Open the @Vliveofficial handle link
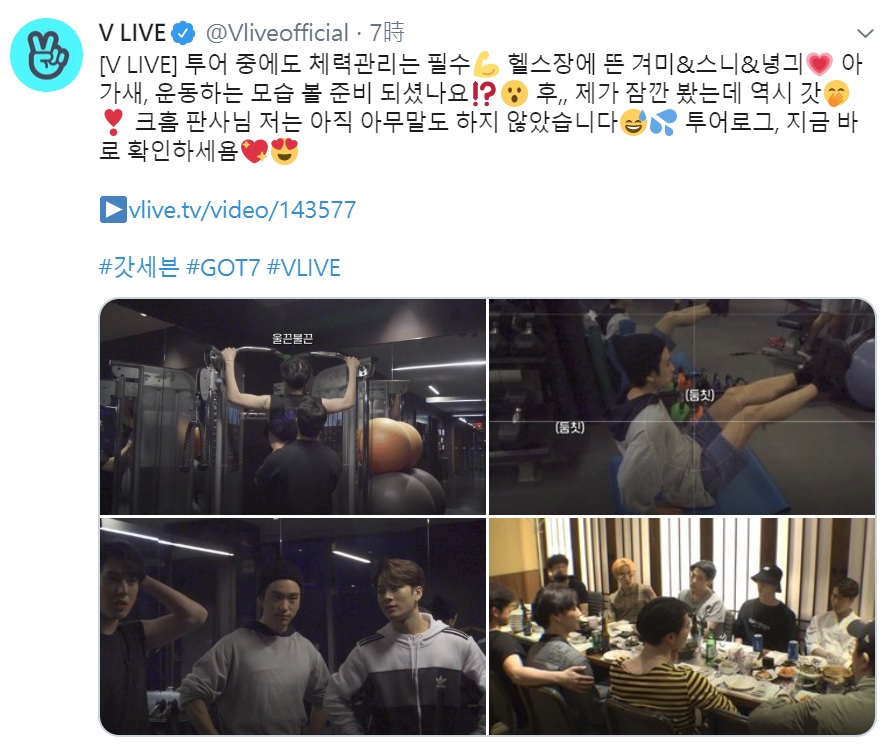This screenshot has height=744, width=887. click(277, 33)
